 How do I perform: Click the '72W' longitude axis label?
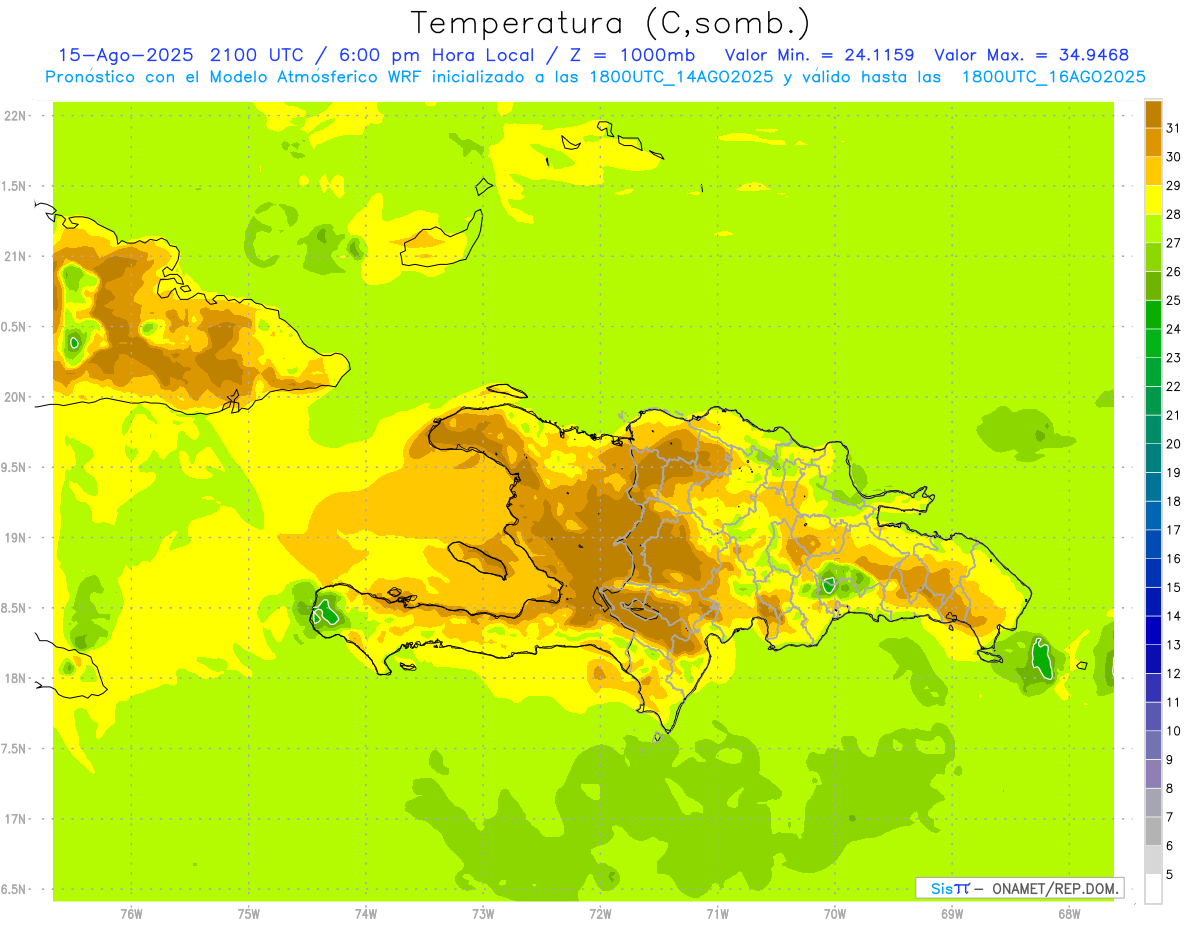600,913
